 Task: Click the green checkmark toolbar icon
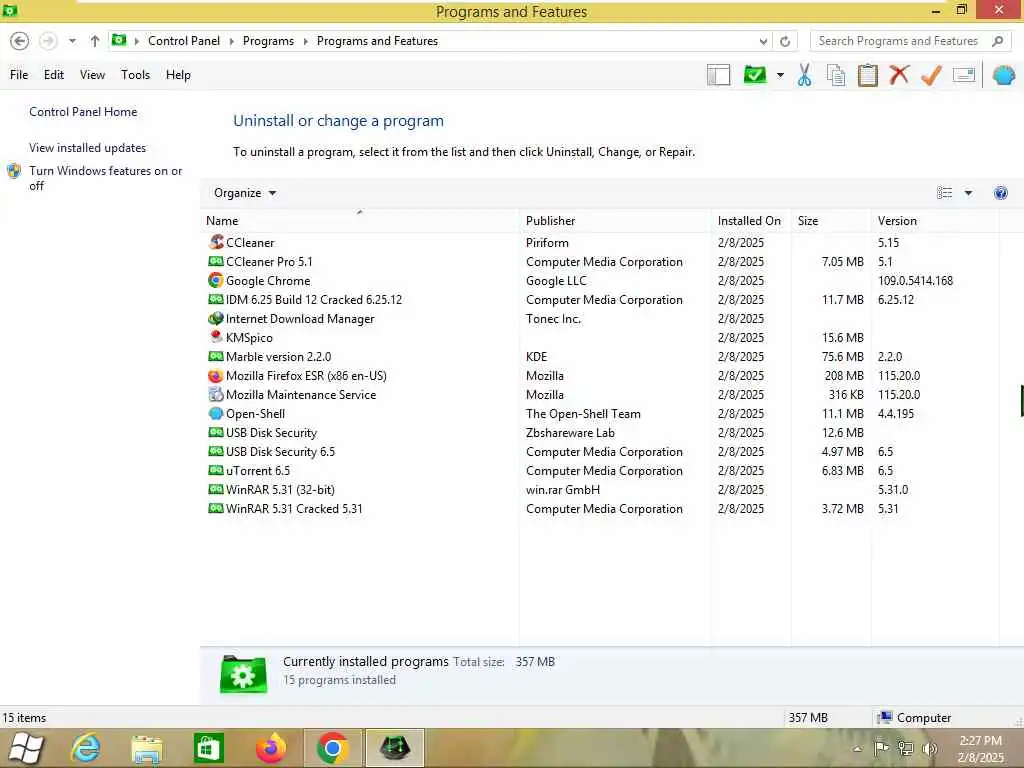pyautogui.click(x=755, y=74)
